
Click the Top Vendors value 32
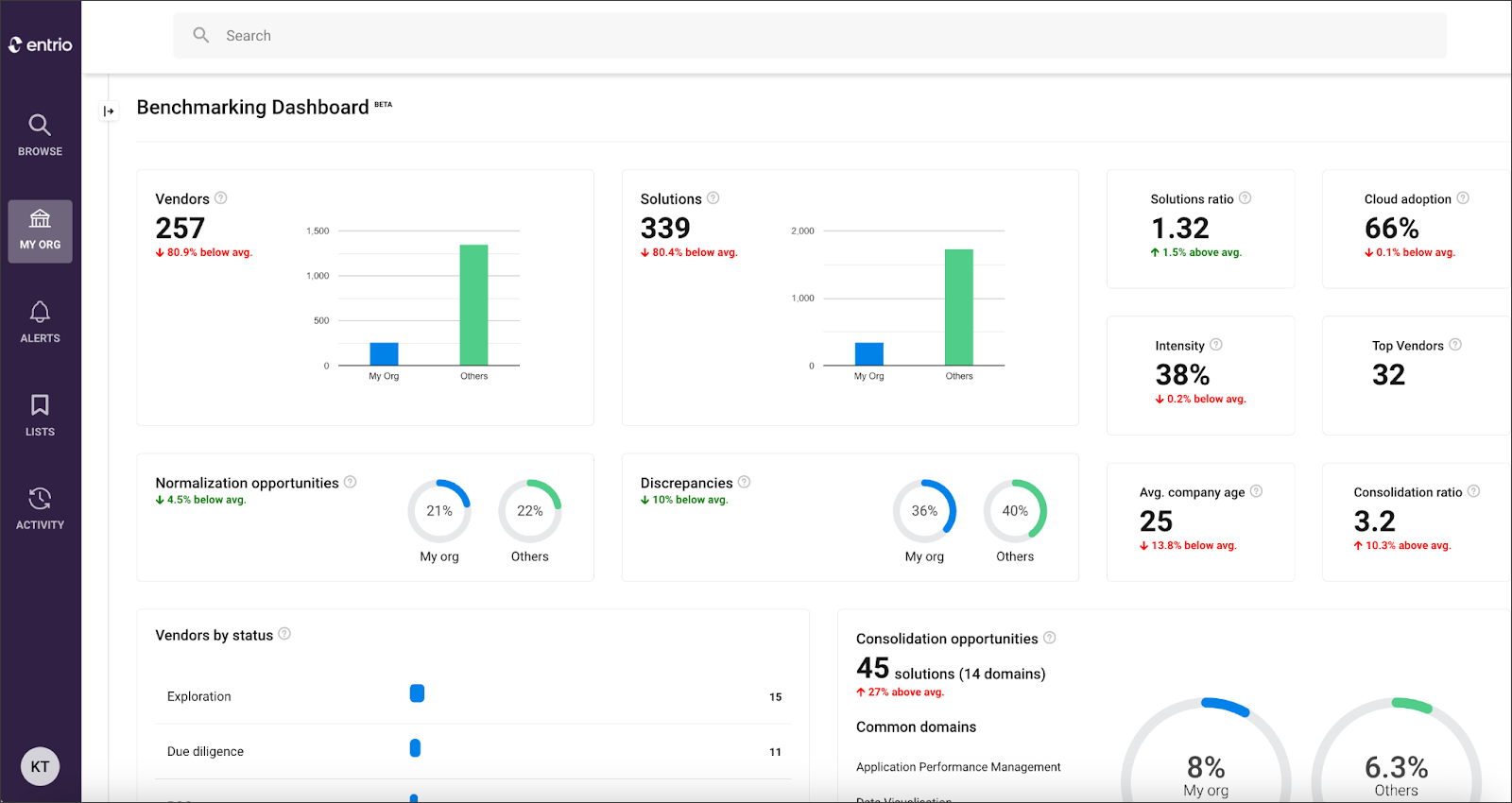point(1389,374)
